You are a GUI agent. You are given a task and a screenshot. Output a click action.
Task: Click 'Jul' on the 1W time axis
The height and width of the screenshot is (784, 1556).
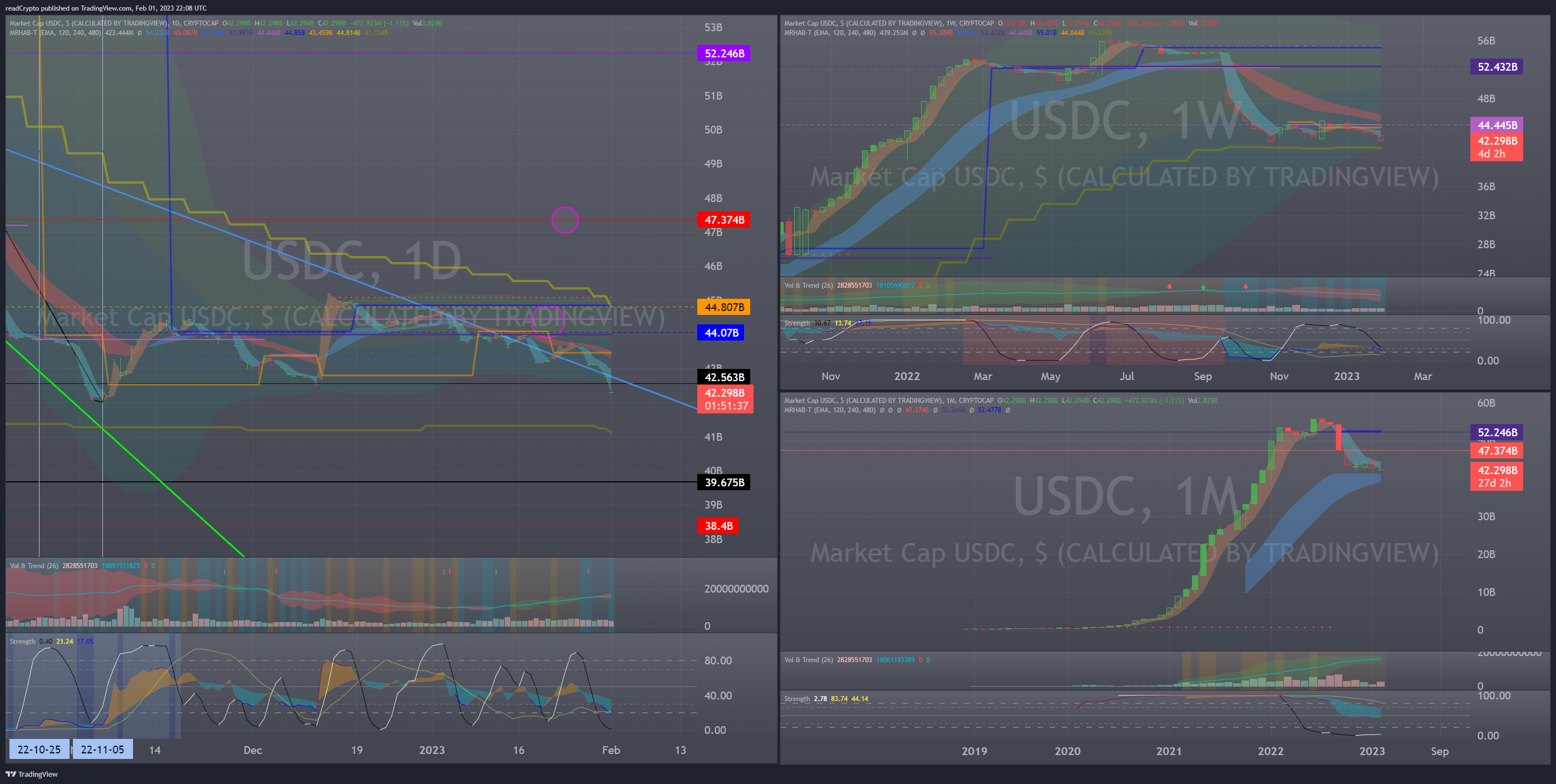[1126, 376]
